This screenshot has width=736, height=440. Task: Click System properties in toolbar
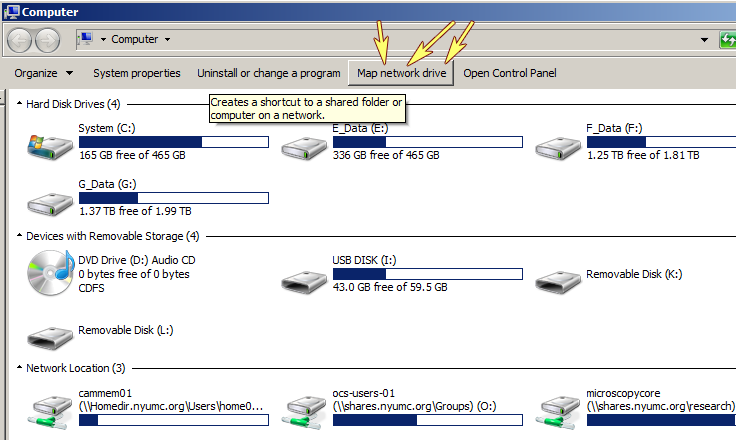(137, 73)
